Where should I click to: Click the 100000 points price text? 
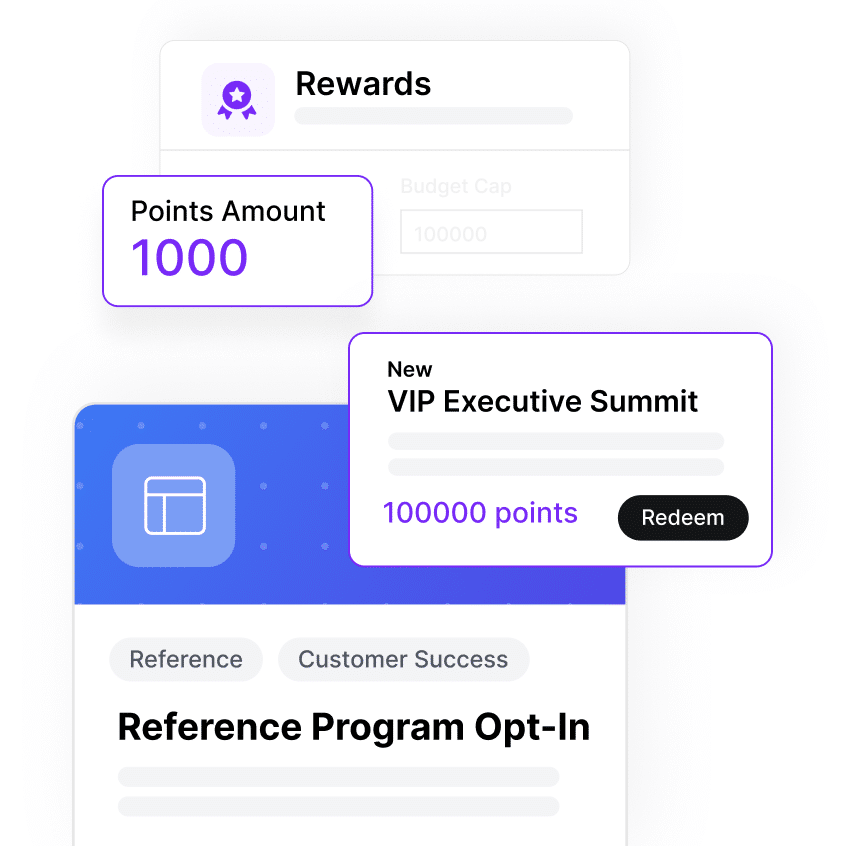pyautogui.click(x=480, y=514)
